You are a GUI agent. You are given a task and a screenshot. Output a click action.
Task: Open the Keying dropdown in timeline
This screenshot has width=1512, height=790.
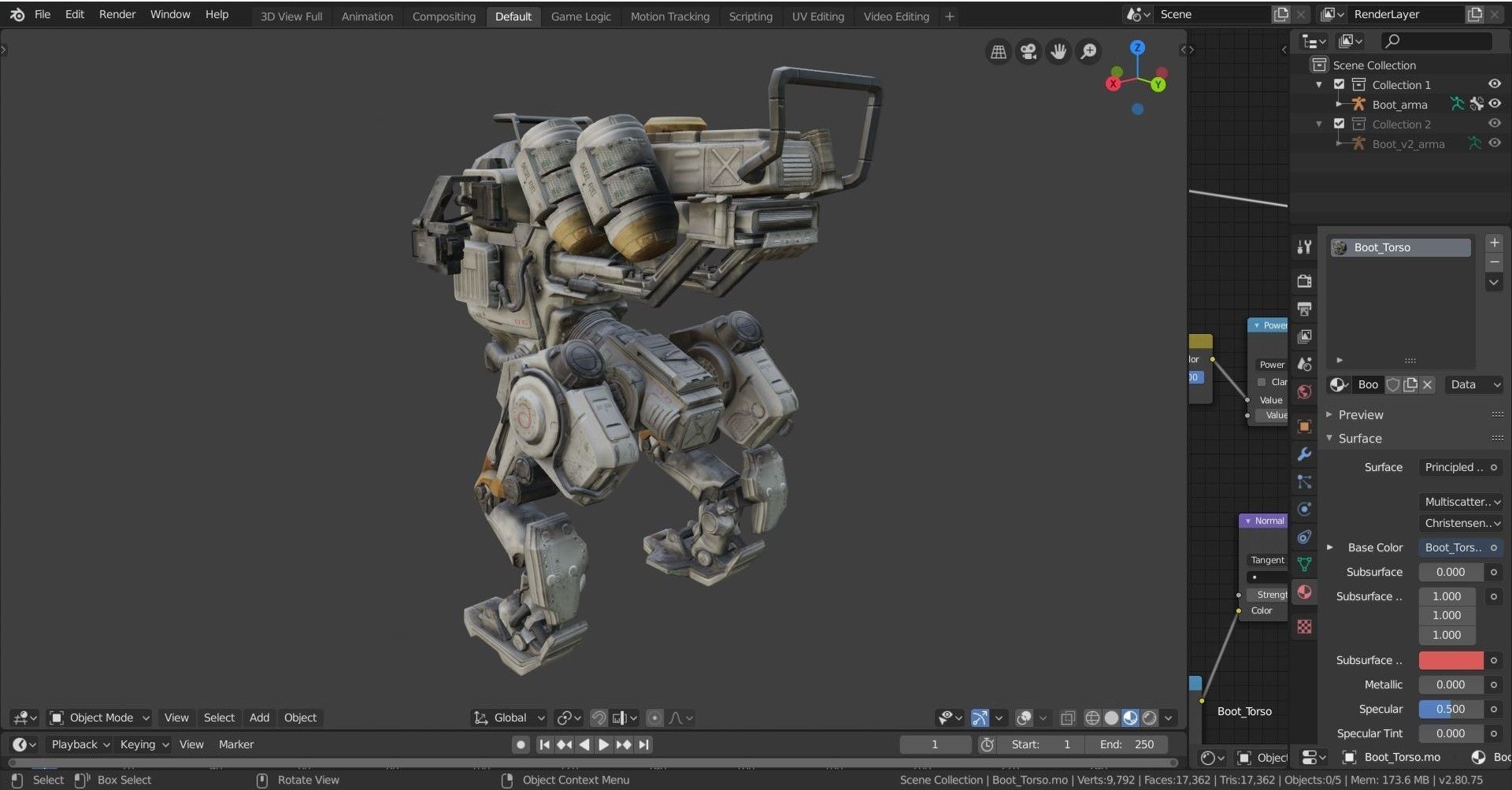[144, 744]
